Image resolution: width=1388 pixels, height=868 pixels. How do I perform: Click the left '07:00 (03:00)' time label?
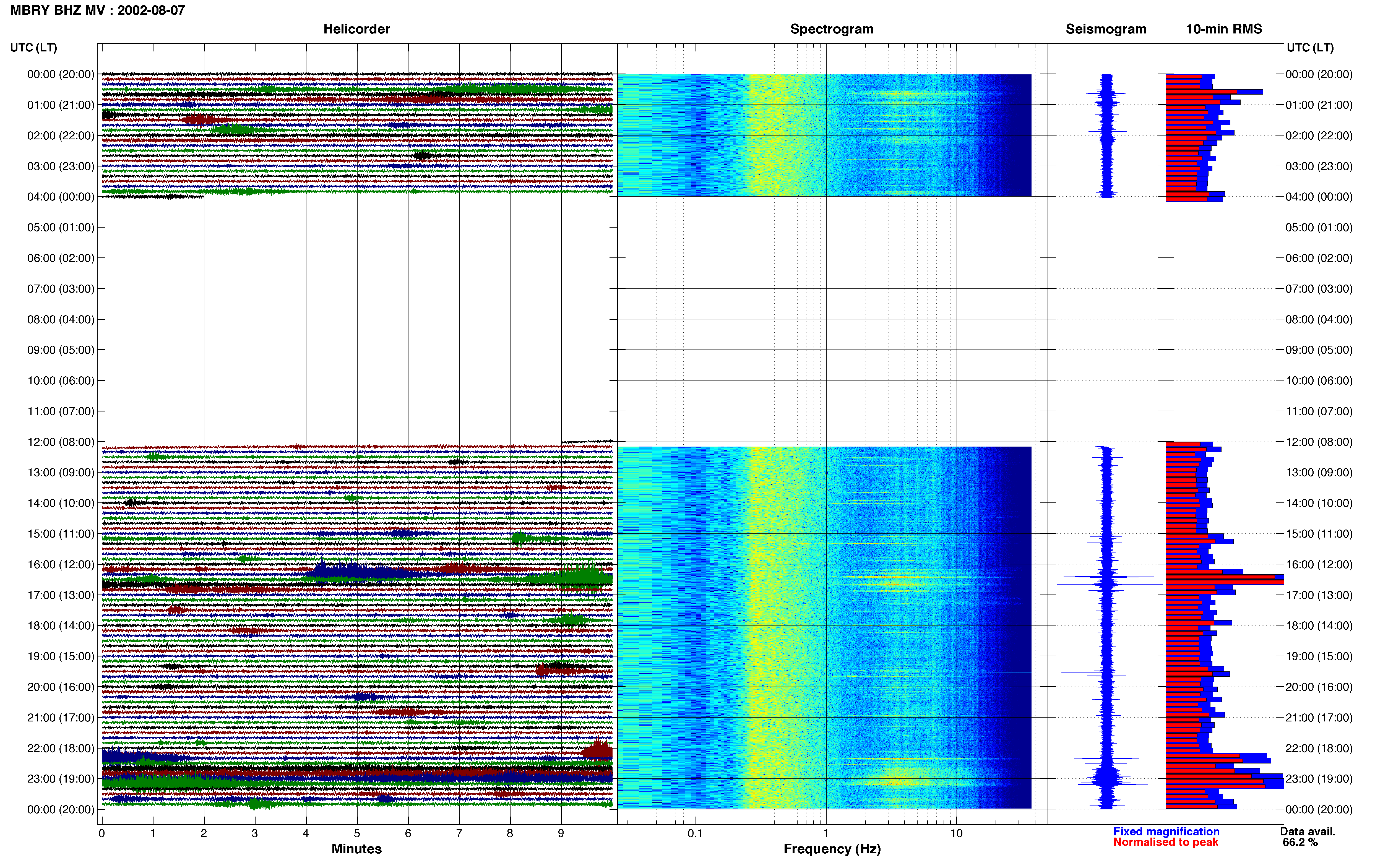(61, 289)
